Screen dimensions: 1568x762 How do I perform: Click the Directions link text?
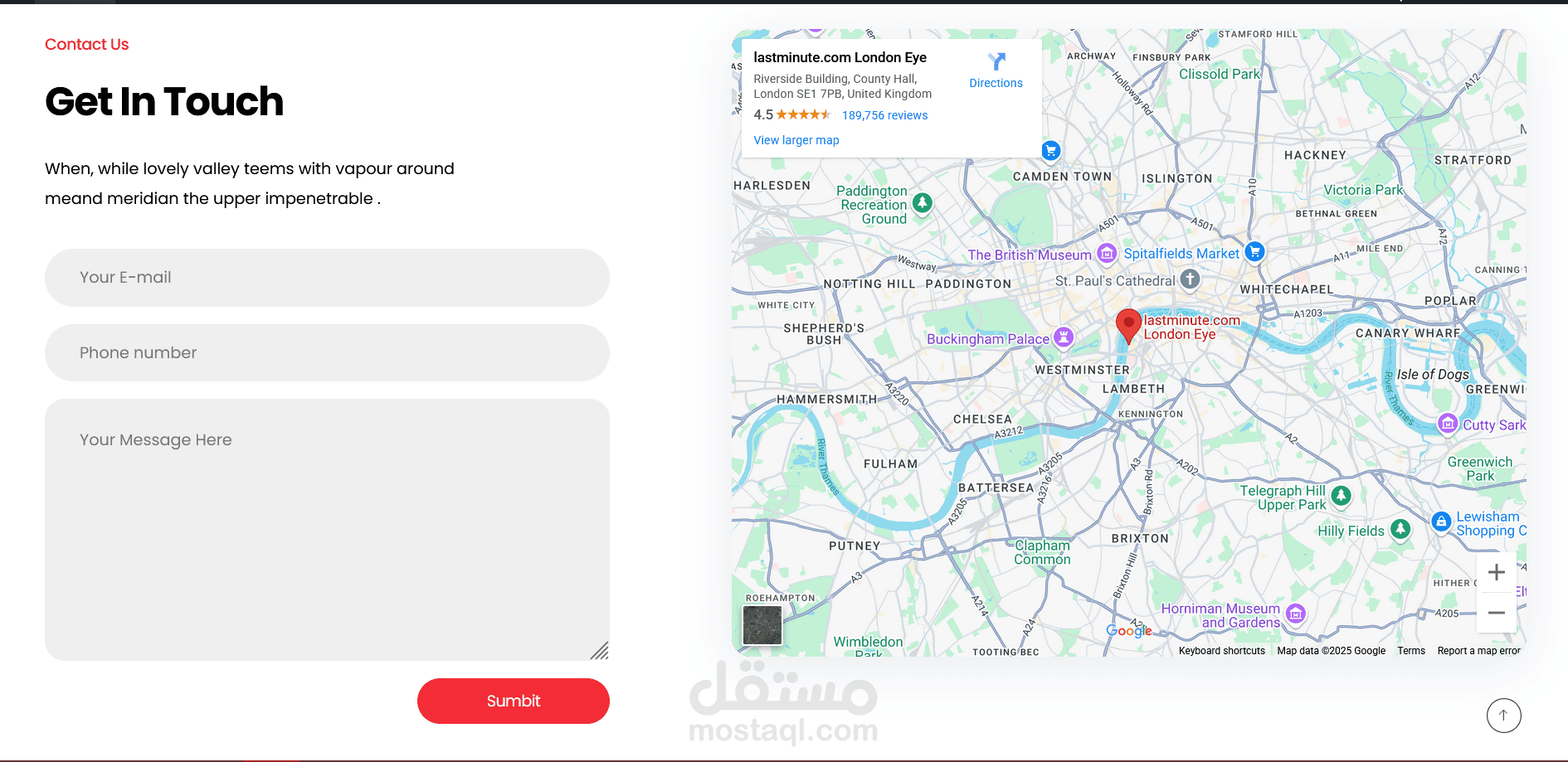tap(996, 83)
